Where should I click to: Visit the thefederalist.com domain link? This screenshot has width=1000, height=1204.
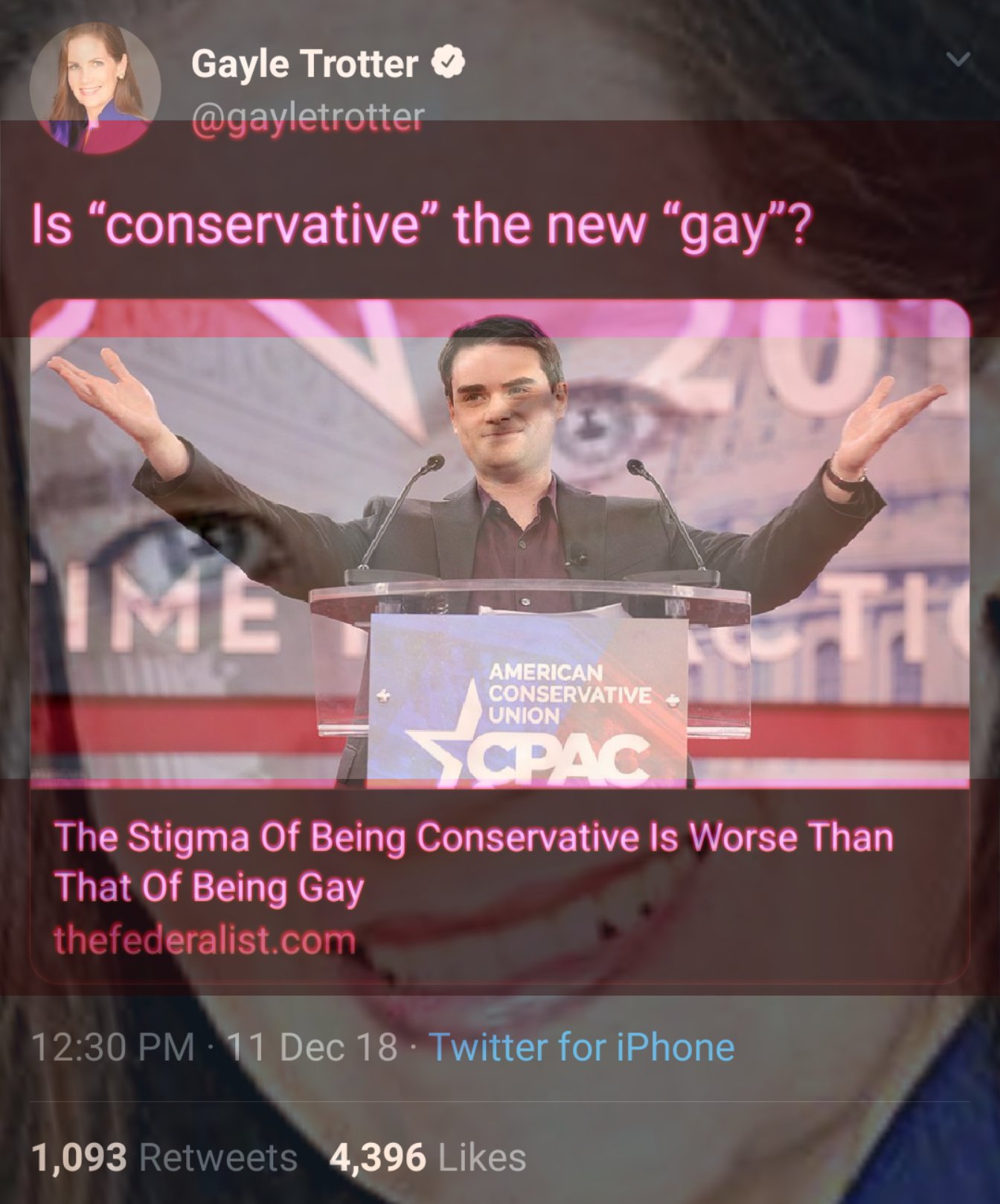[205, 941]
